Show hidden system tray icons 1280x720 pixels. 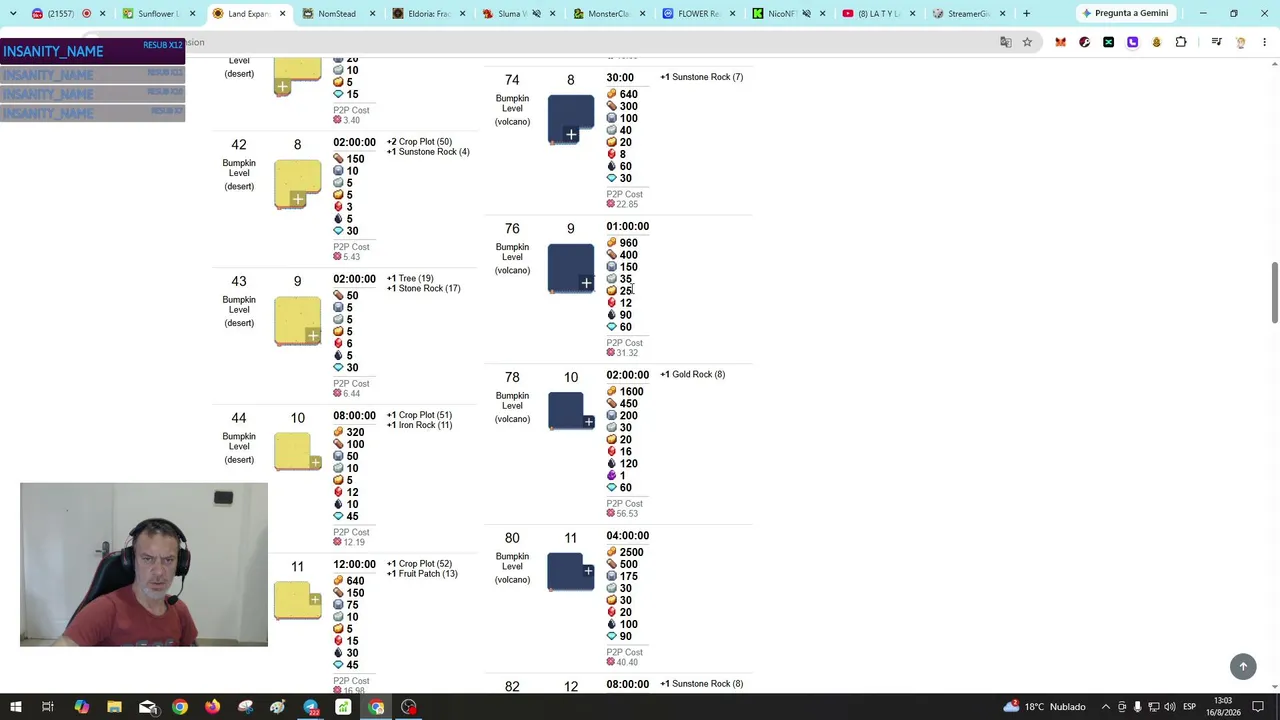[1106, 707]
